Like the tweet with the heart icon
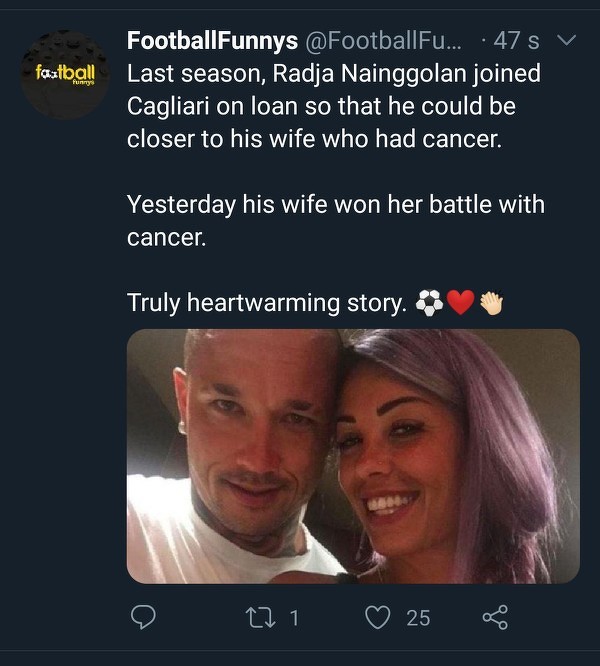Viewport: 600px width, 666px height. 377,618
